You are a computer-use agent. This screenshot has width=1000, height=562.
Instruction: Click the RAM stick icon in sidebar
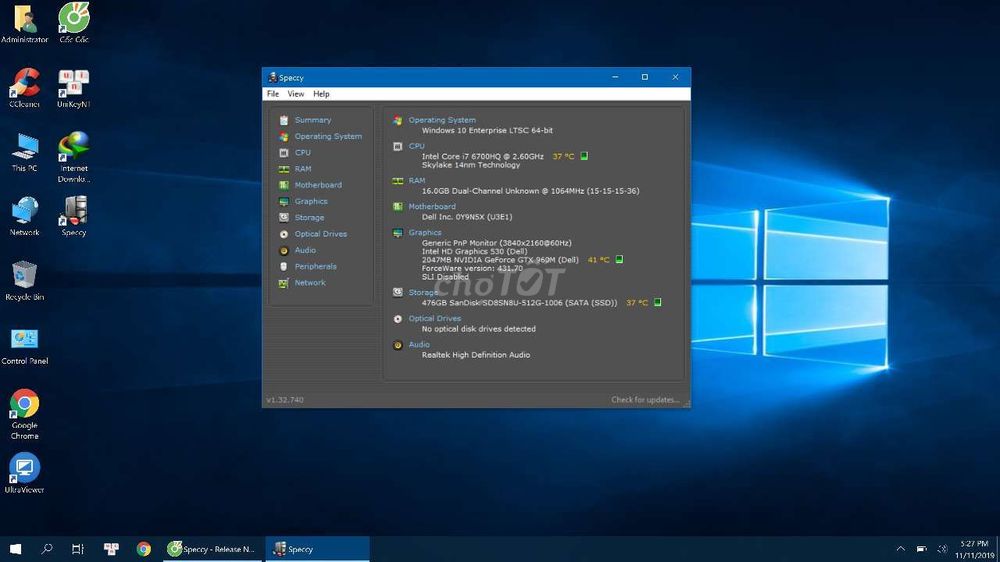click(284, 169)
